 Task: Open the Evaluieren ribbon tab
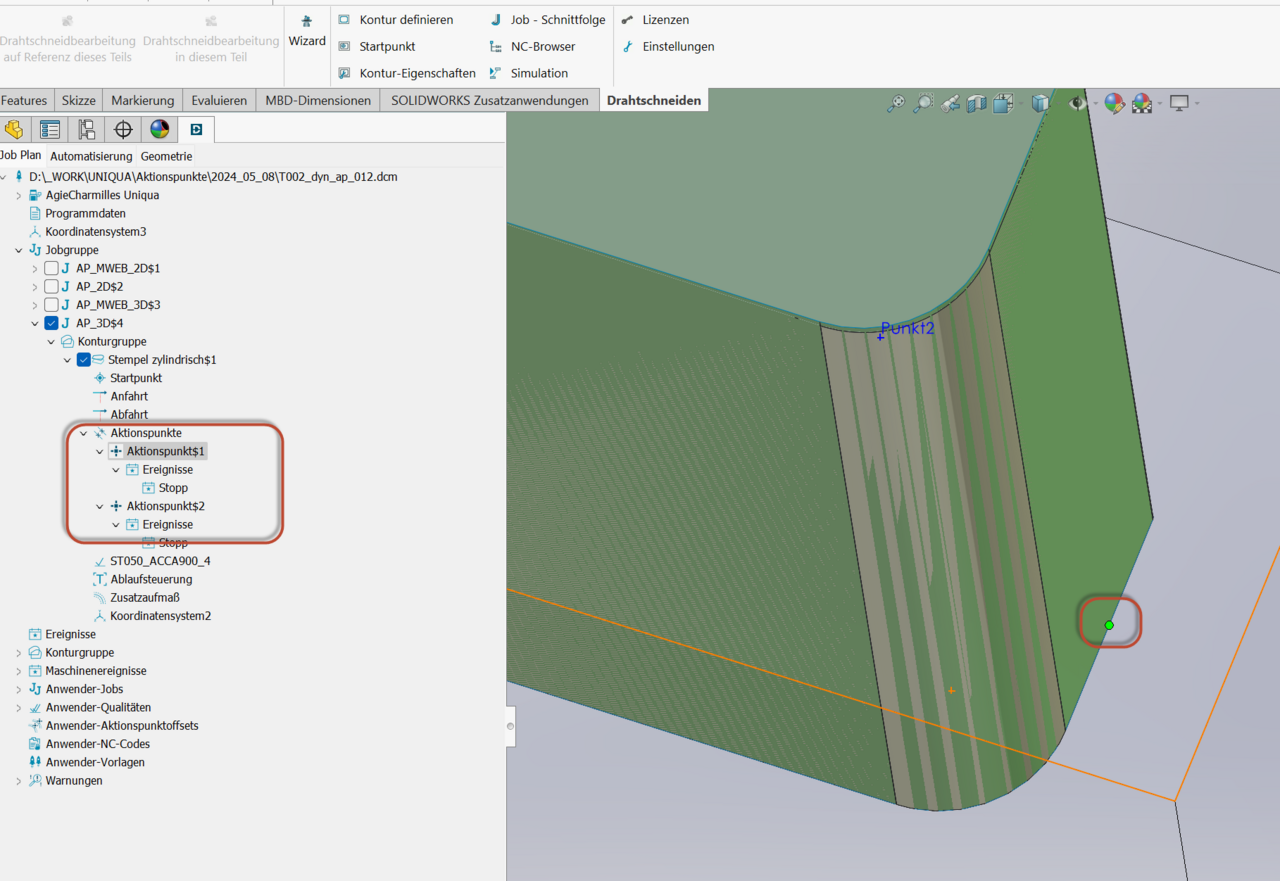(x=219, y=100)
